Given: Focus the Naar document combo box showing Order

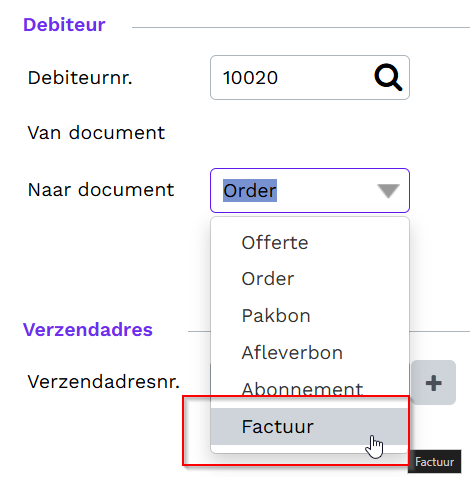Looking at the screenshot, I should point(310,190).
